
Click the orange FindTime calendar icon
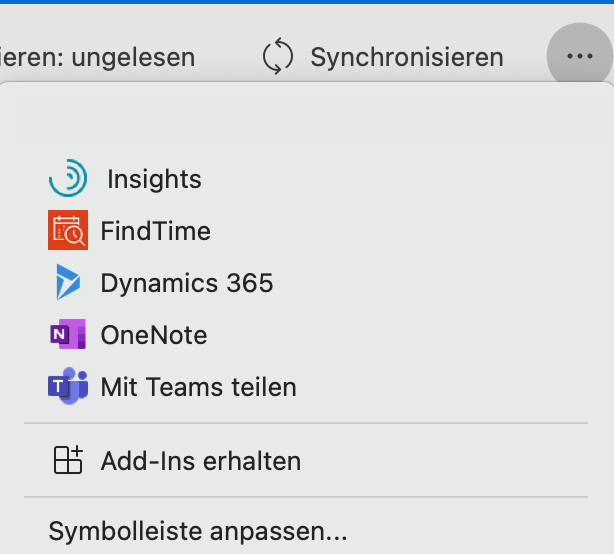coord(68,230)
